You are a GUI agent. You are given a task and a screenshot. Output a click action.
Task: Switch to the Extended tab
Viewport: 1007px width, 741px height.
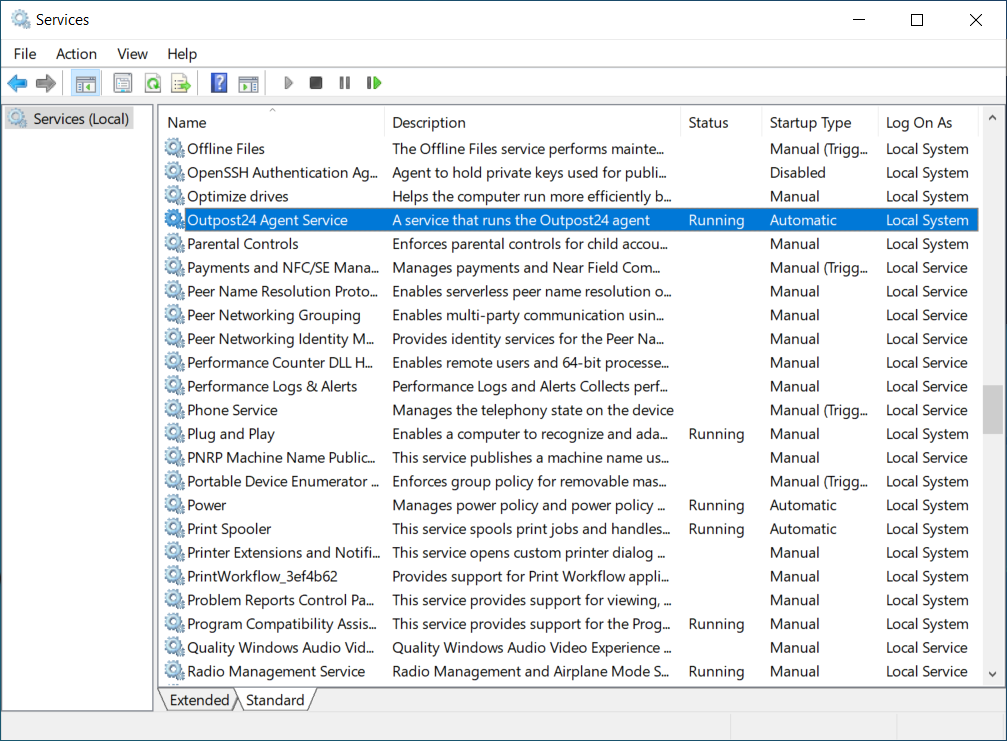coord(199,700)
